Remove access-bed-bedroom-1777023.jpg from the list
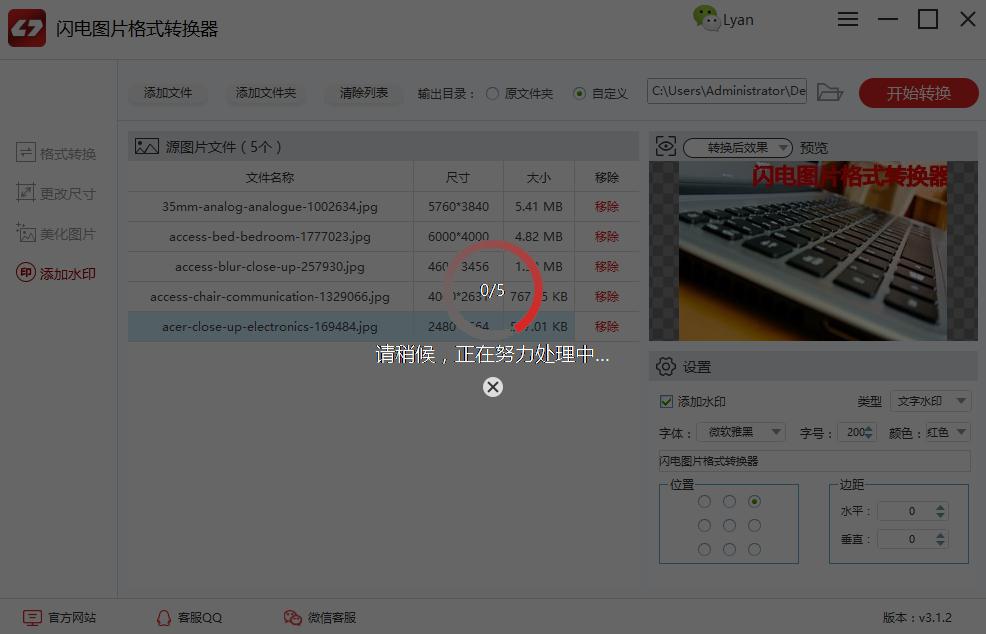 click(x=607, y=236)
